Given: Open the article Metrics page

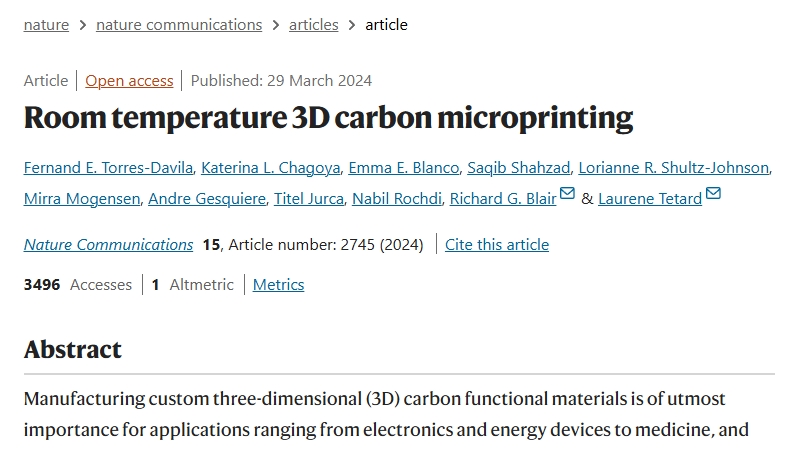Looking at the screenshot, I should pos(278,285).
